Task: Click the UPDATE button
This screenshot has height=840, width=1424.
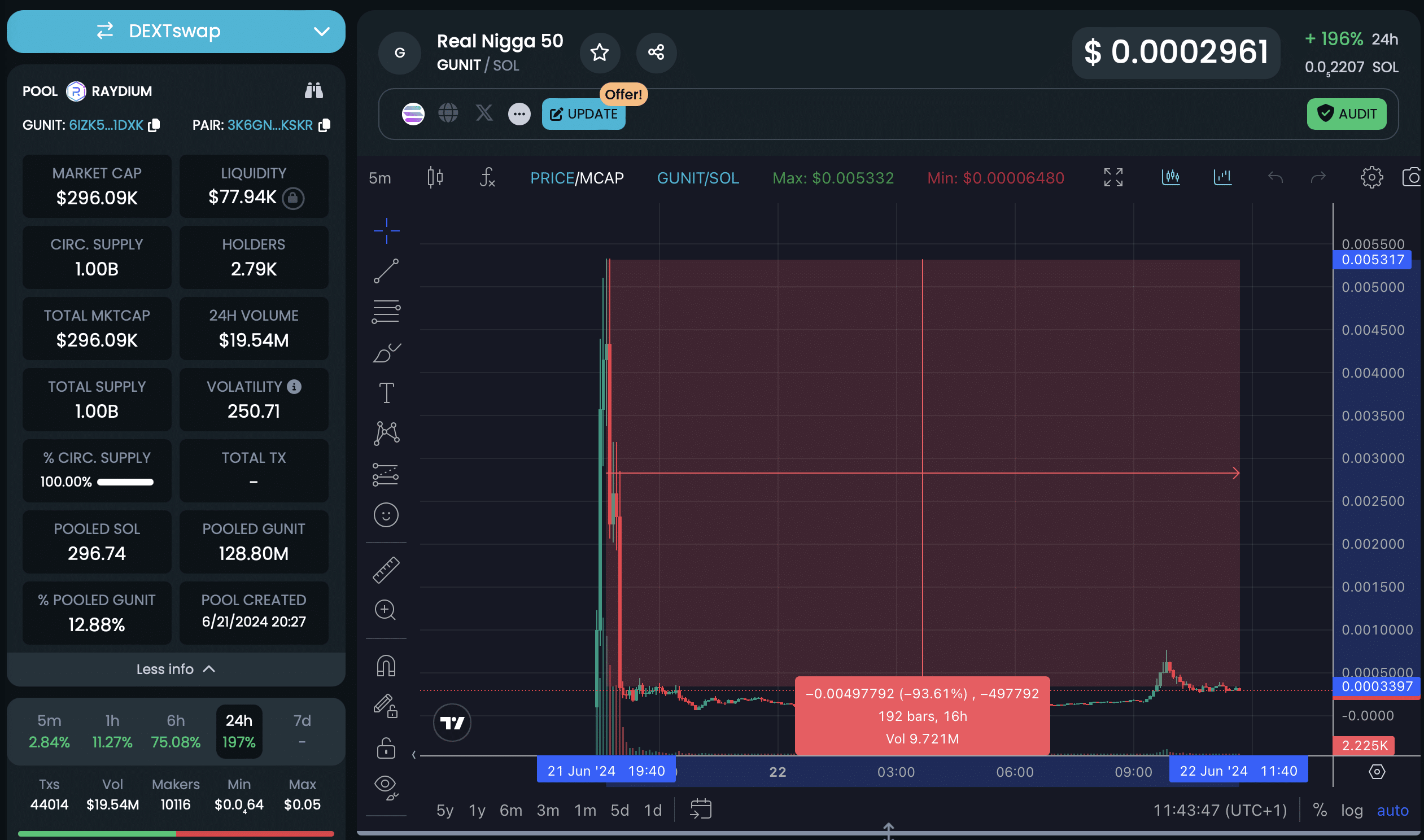Action: pos(583,114)
